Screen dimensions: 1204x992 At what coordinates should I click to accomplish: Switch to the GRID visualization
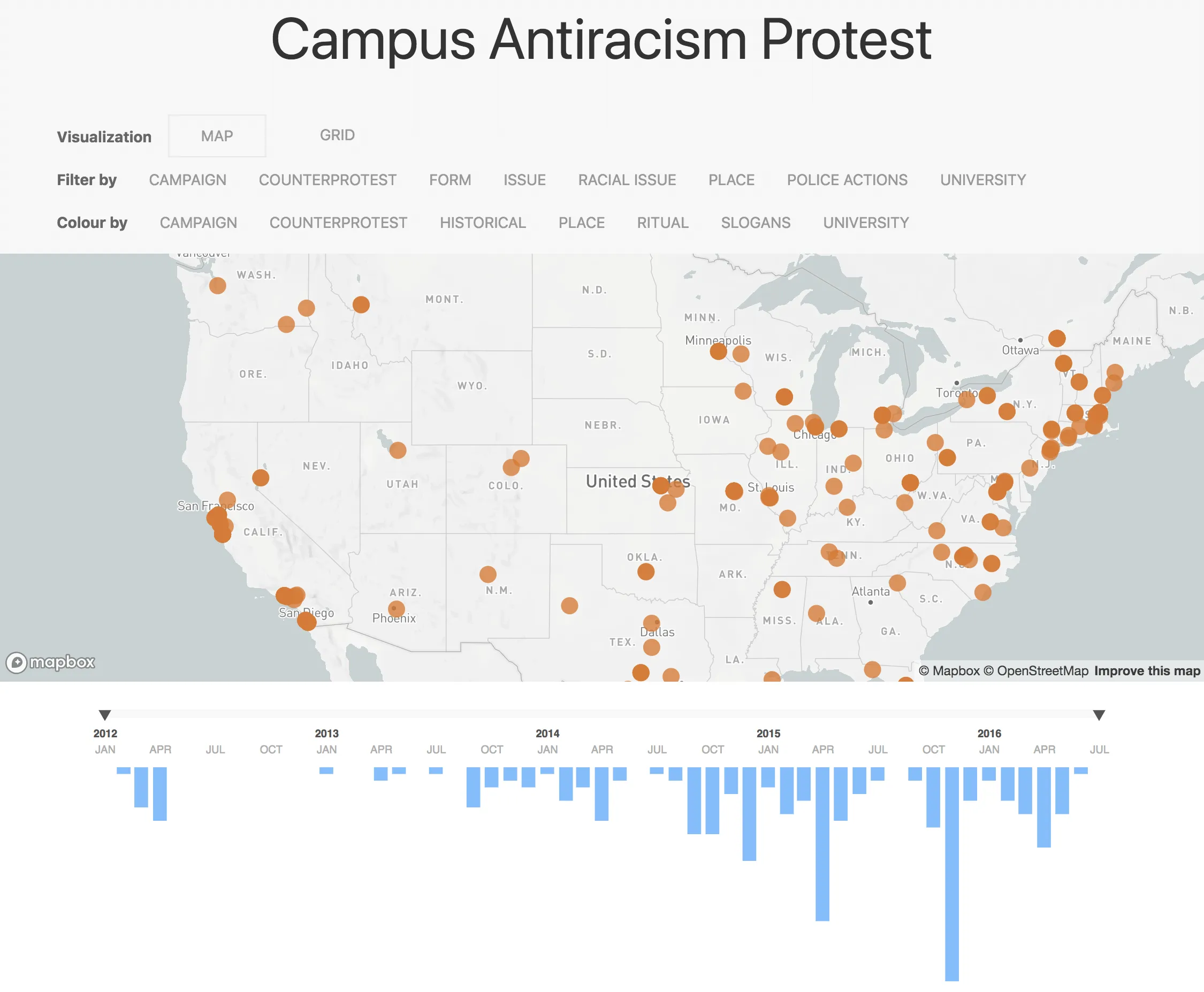point(337,135)
